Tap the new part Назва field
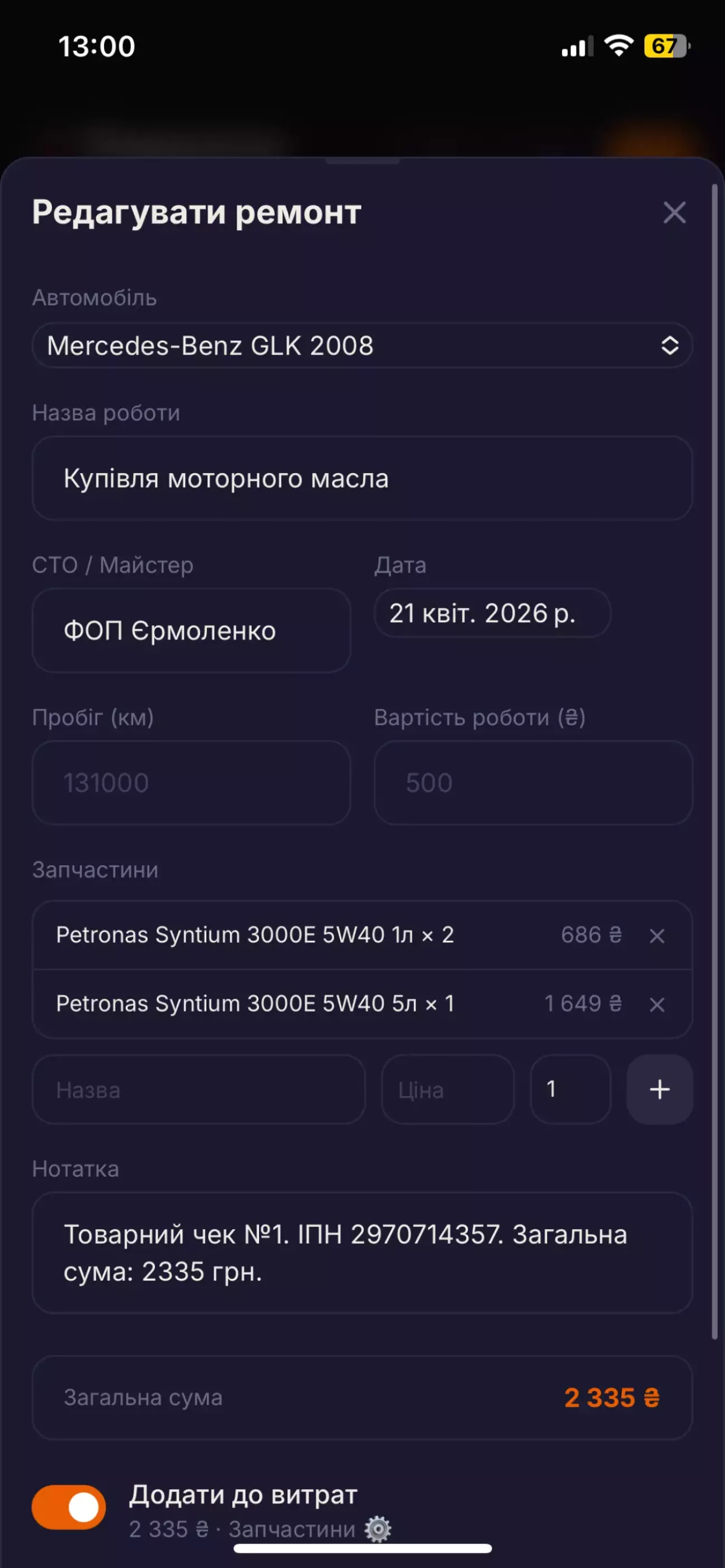Image resolution: width=725 pixels, height=1568 pixels. (x=199, y=1089)
